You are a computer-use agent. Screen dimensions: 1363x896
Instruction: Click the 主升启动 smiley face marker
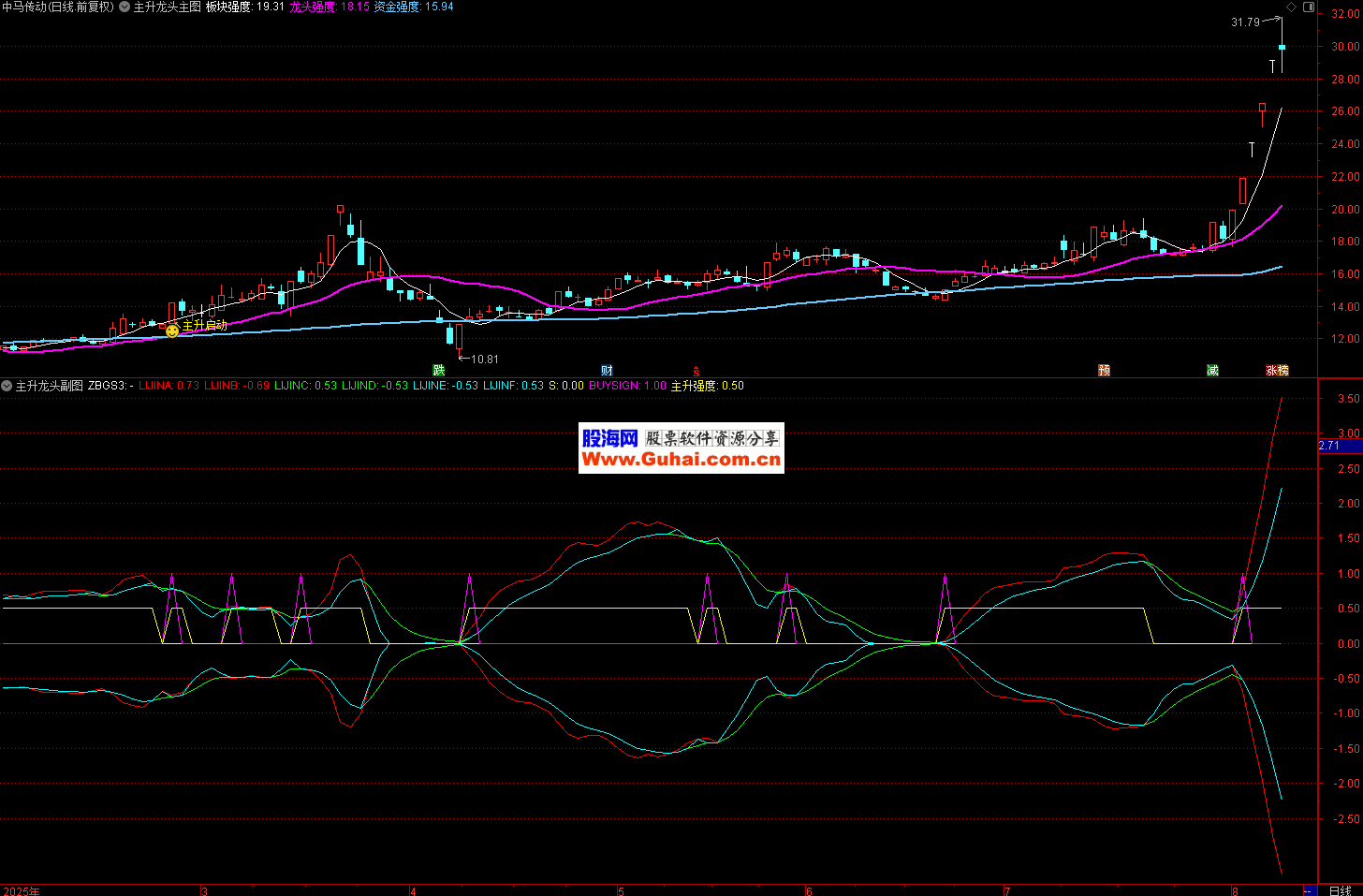point(172,330)
